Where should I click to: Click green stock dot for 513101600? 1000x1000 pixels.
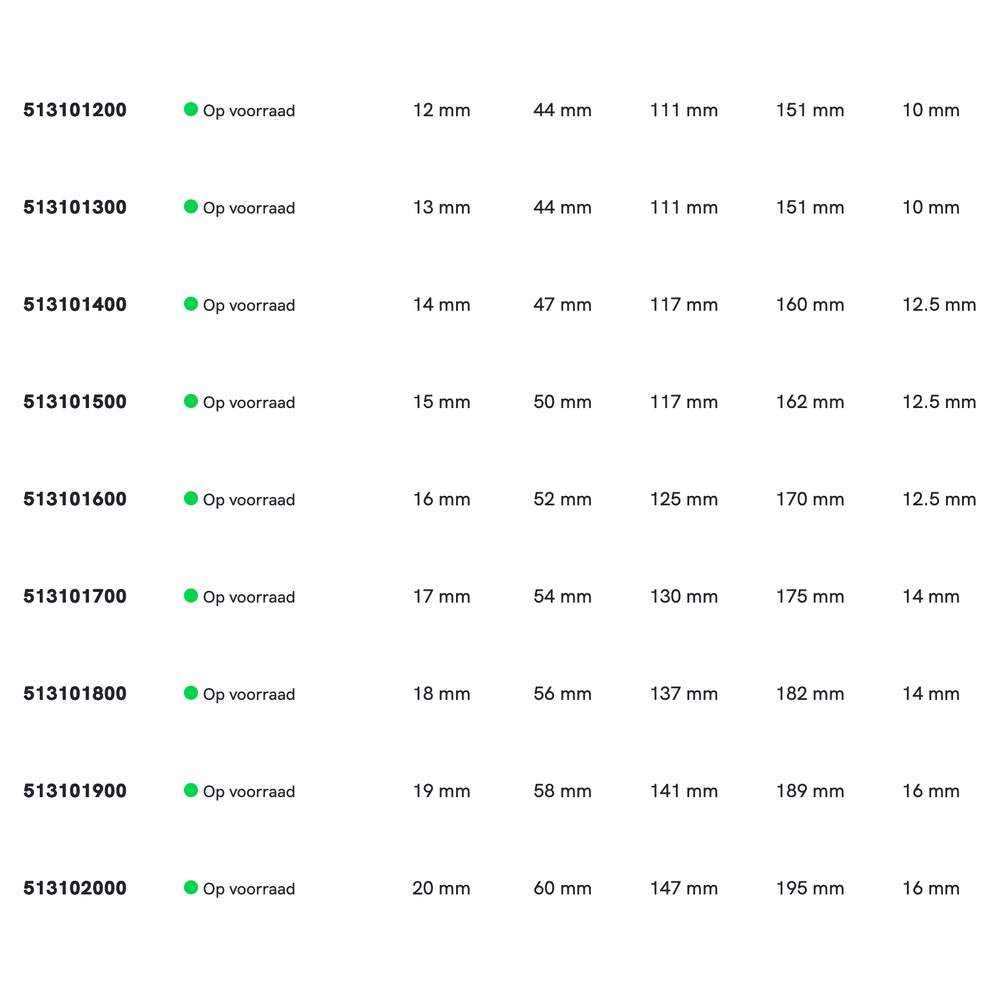(x=191, y=498)
